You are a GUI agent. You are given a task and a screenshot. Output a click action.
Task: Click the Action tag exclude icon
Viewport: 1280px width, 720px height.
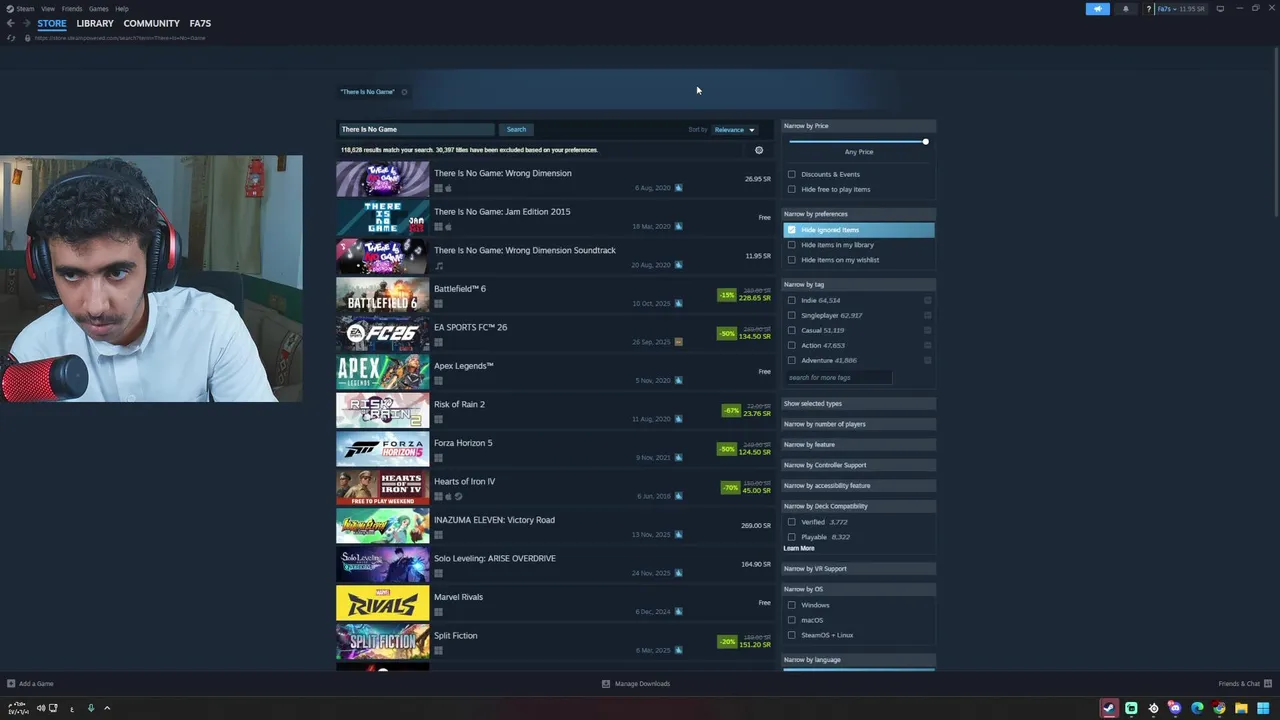(x=928, y=345)
